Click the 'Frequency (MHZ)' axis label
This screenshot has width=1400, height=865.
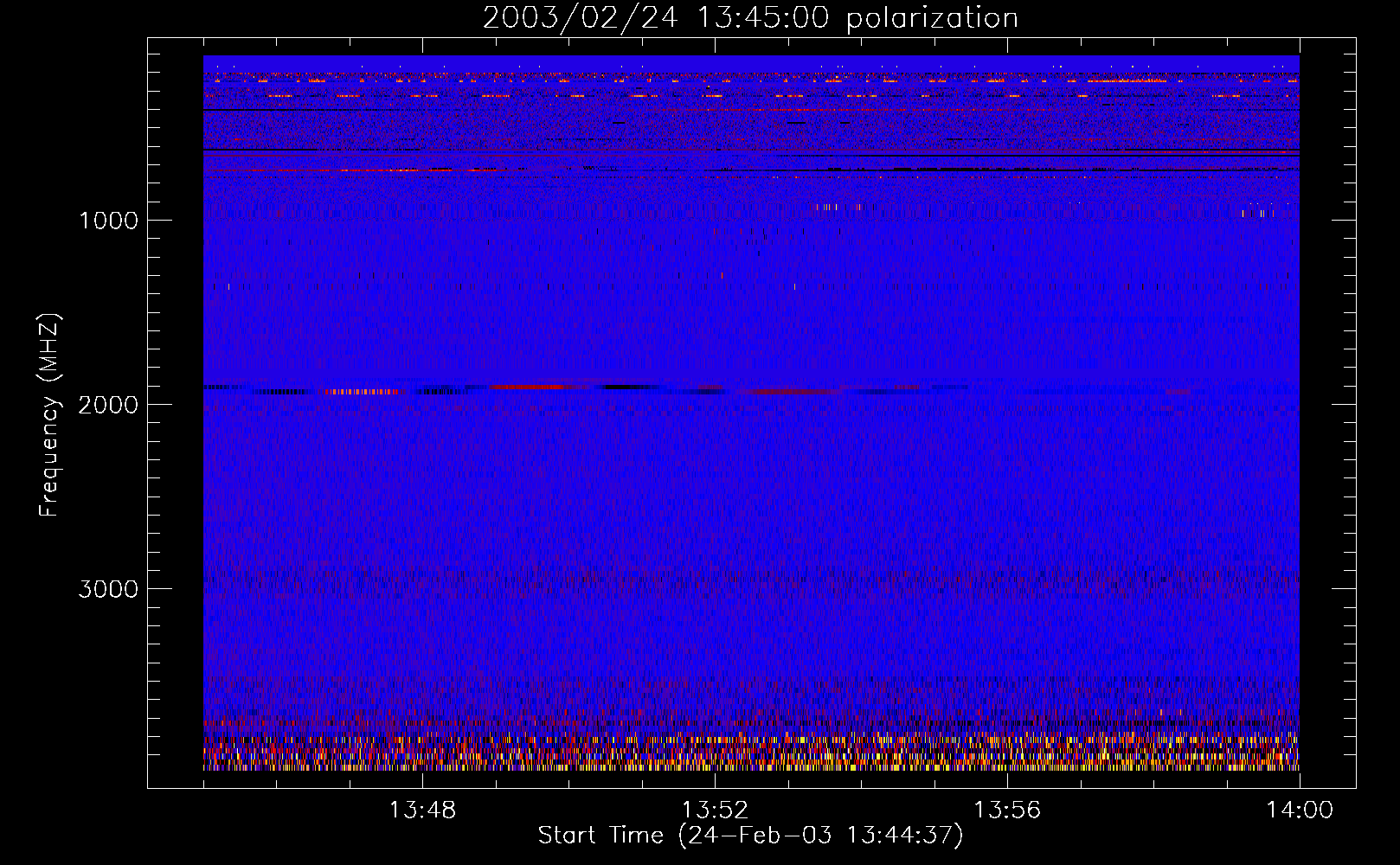click(x=50, y=415)
